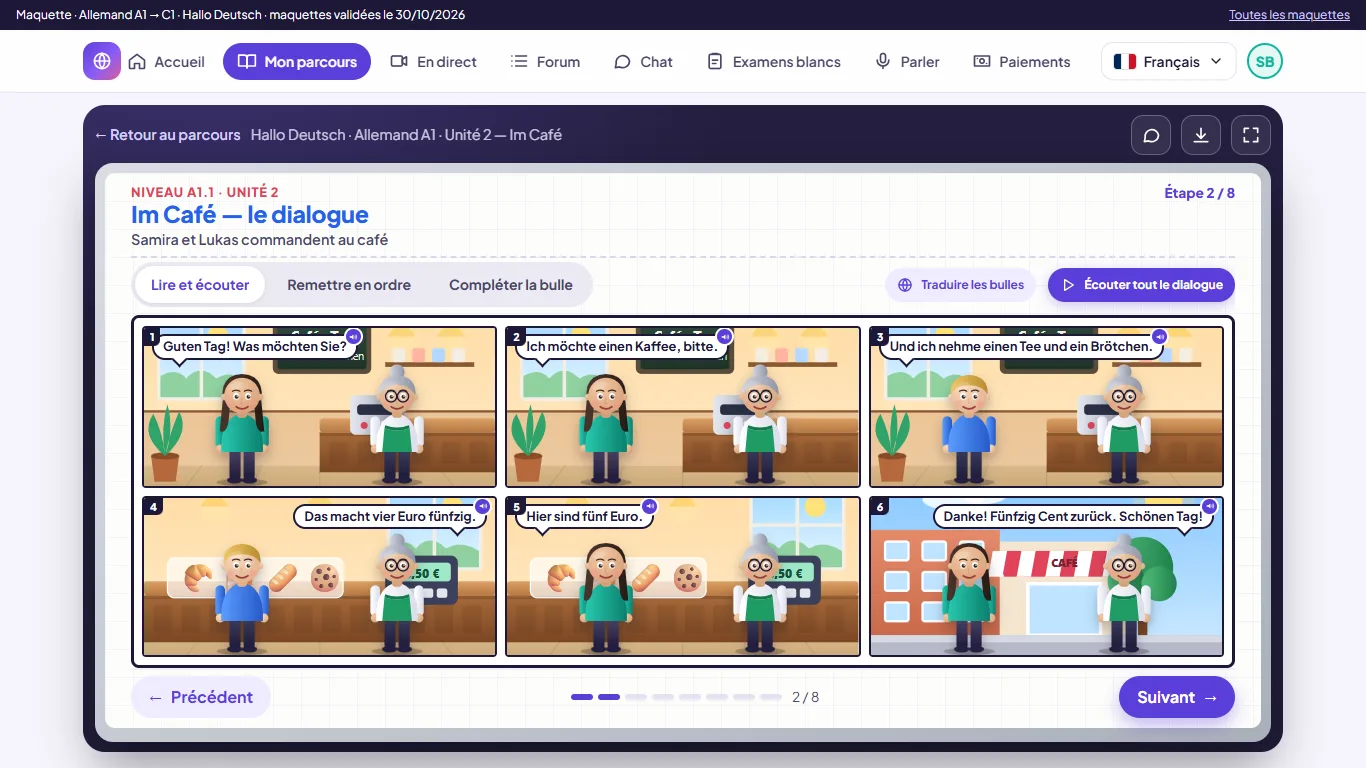This screenshot has height=768, width=1366.
Task: Select comic panel 4 with pastries
Action: click(x=320, y=577)
